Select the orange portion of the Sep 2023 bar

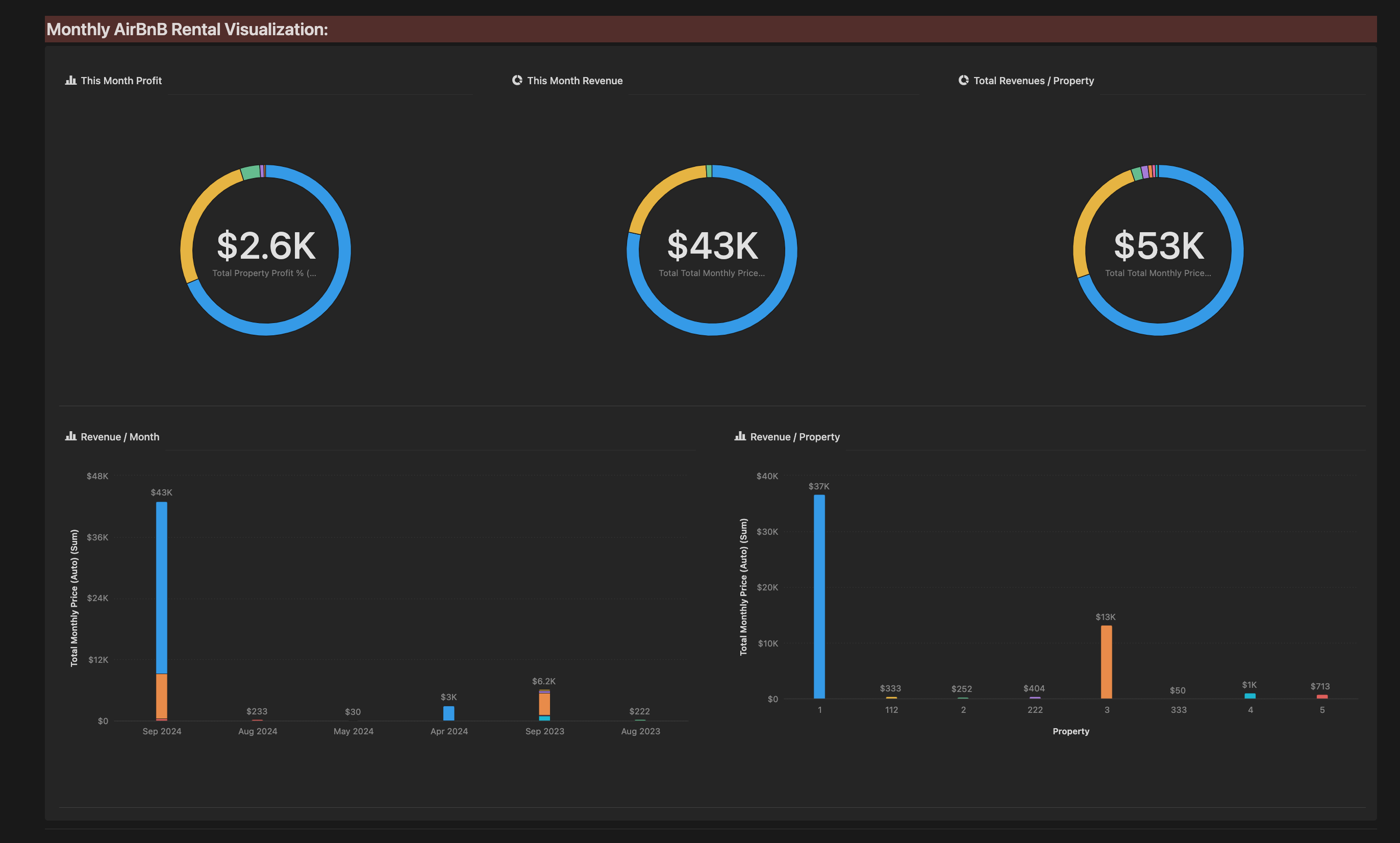point(545,704)
